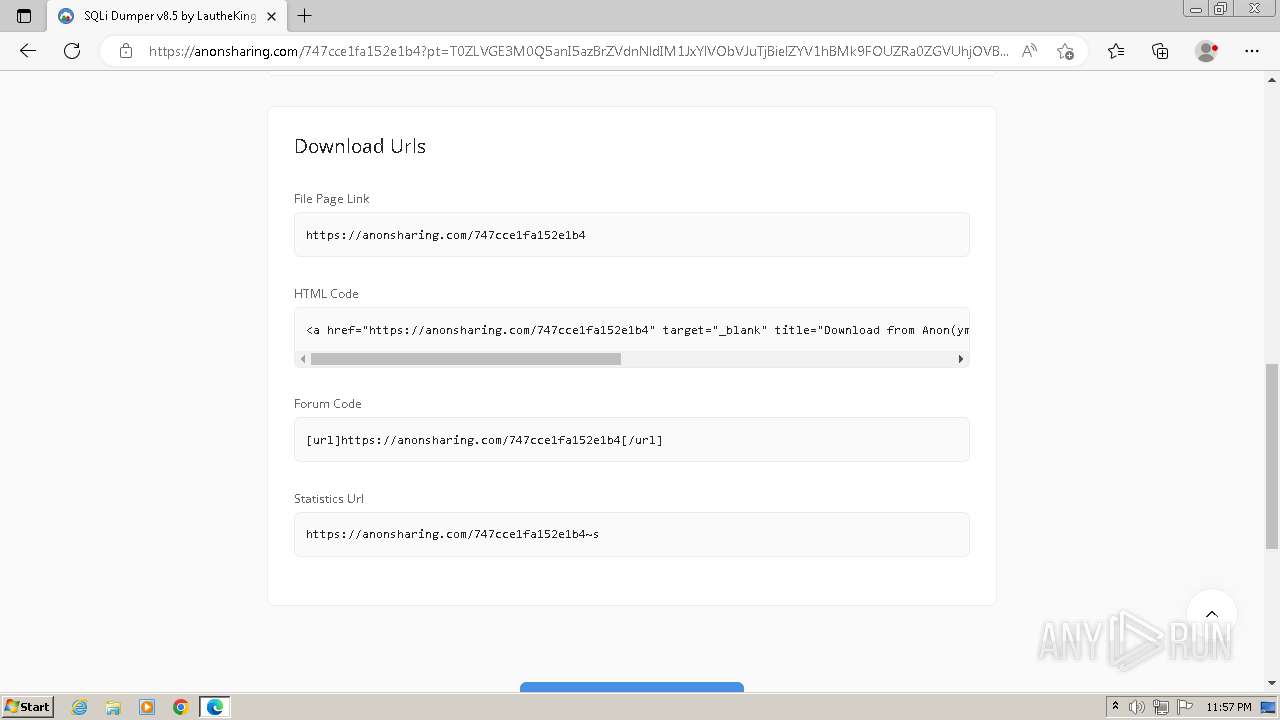
Task: Open the tab actions menu icon
Action: (x=24, y=16)
